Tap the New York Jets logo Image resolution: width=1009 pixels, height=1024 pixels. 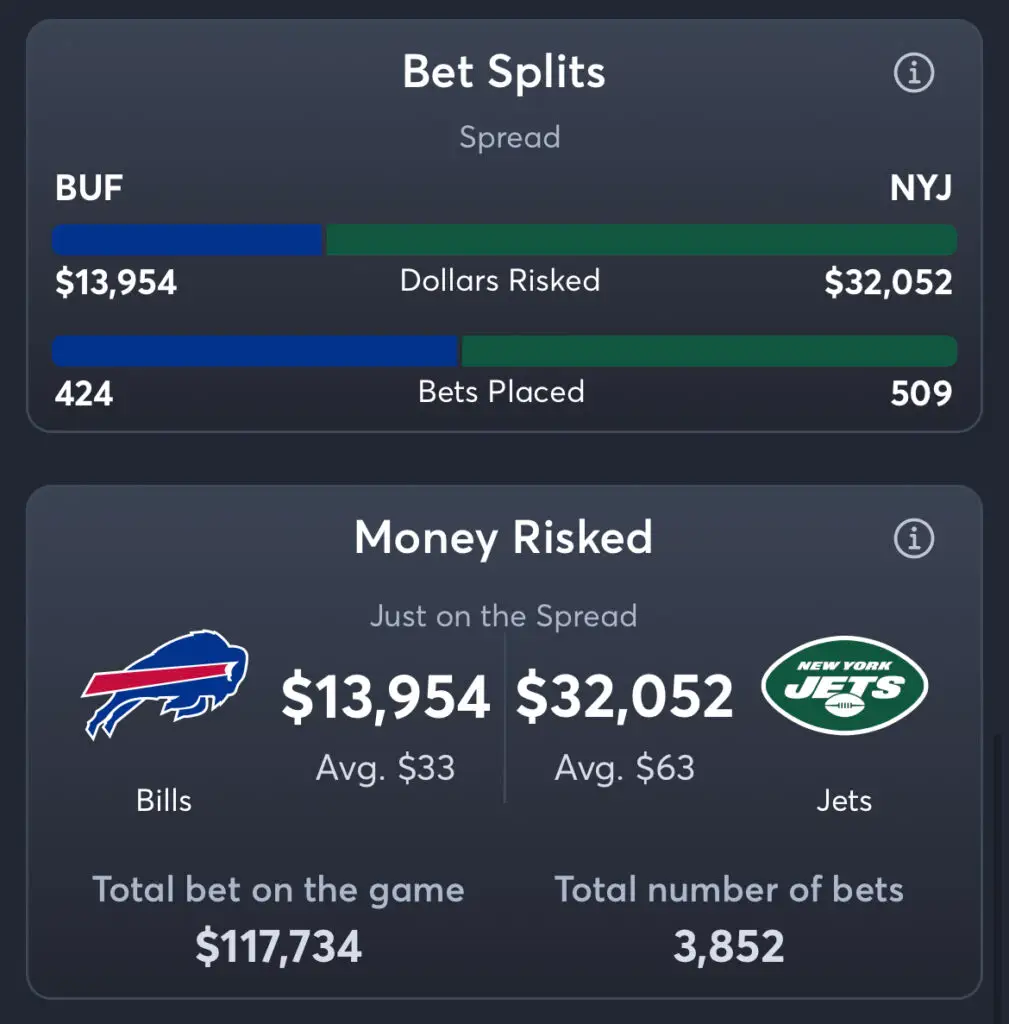click(844, 685)
